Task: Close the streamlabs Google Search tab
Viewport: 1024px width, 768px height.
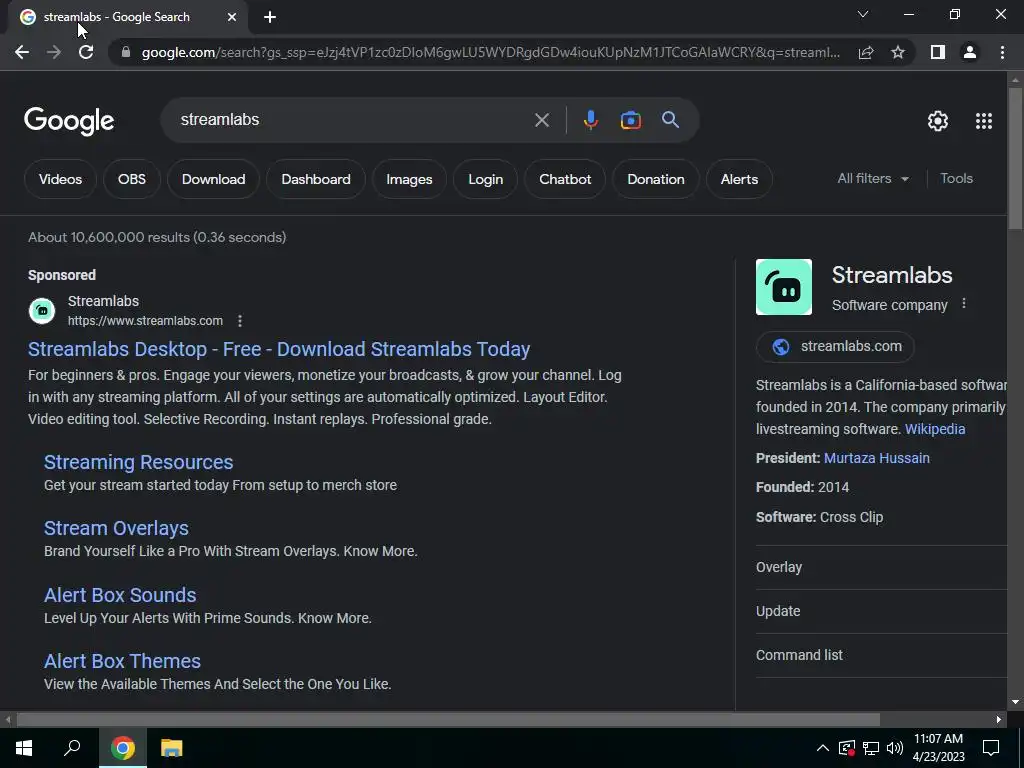Action: [x=232, y=17]
